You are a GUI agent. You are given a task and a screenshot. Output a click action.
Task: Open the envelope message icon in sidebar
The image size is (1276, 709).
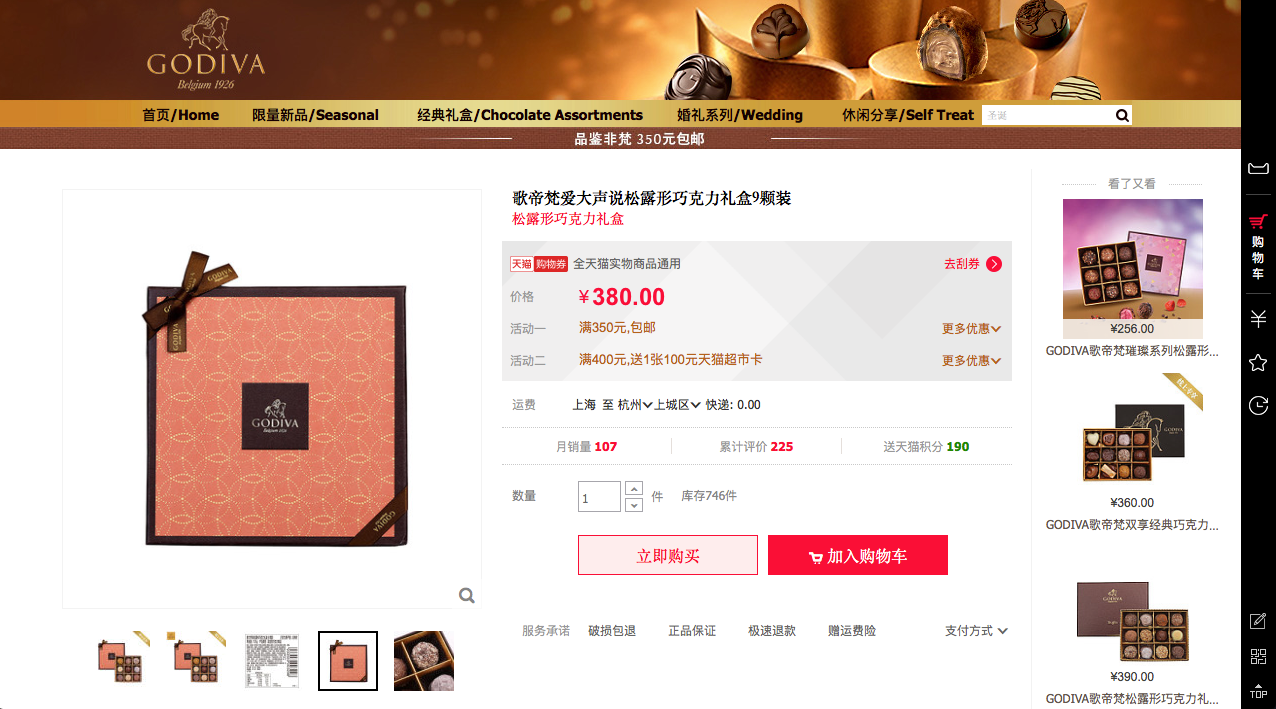(1258, 168)
